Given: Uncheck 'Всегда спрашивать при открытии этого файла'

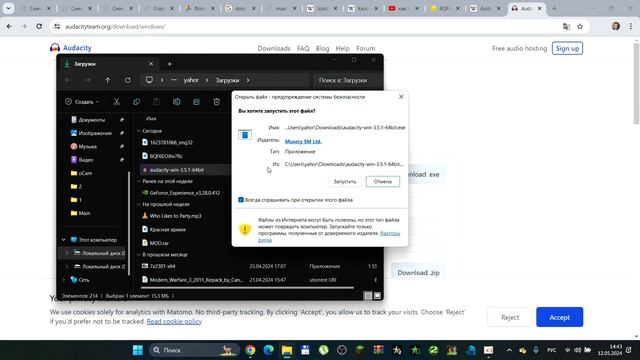Looking at the screenshot, I should click(x=241, y=200).
